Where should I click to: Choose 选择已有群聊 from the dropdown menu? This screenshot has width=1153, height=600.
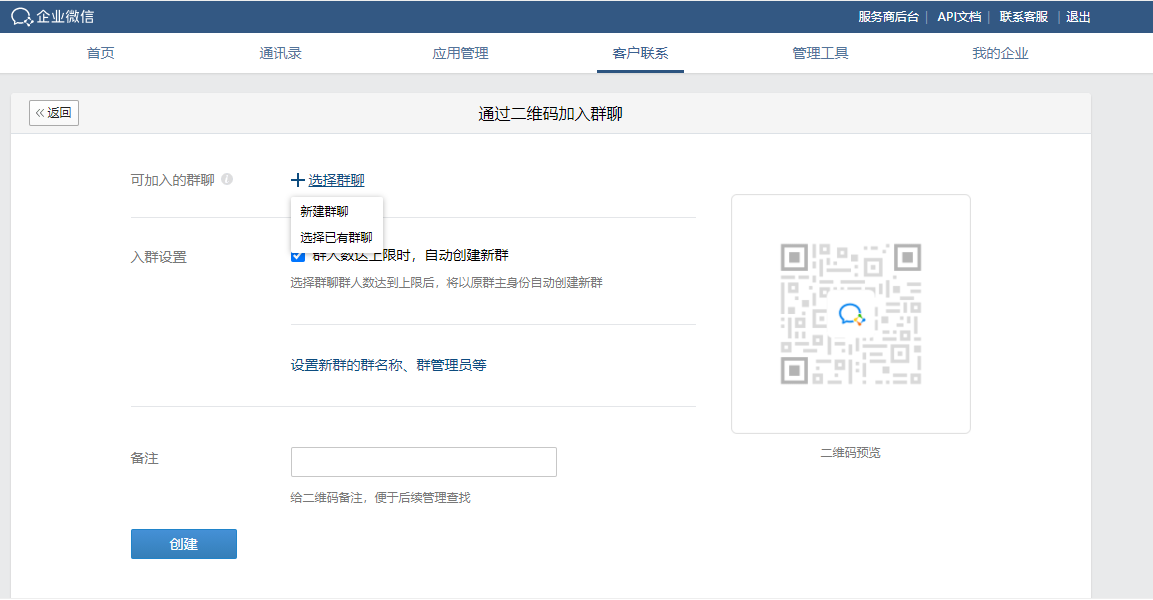pyautogui.click(x=337, y=238)
